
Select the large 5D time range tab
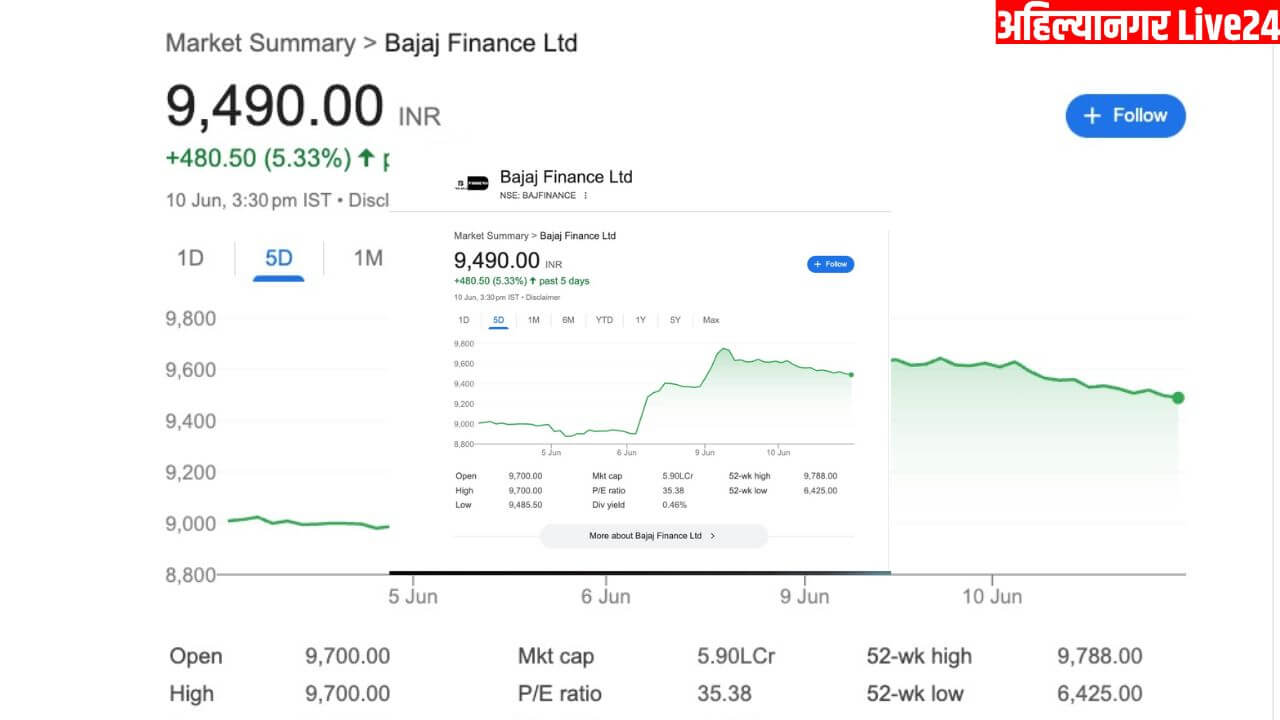278,258
